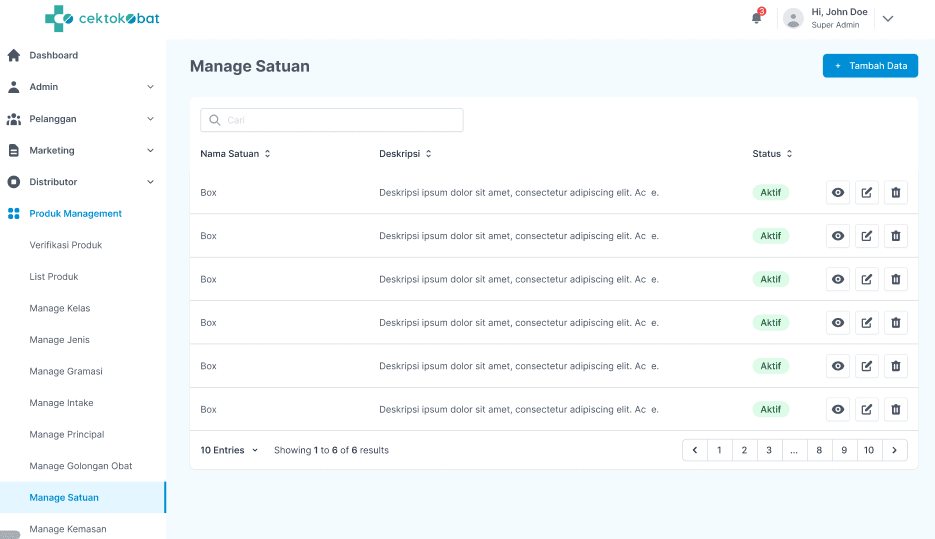
Task: Click the cektokobat logo
Action: pos(102,18)
